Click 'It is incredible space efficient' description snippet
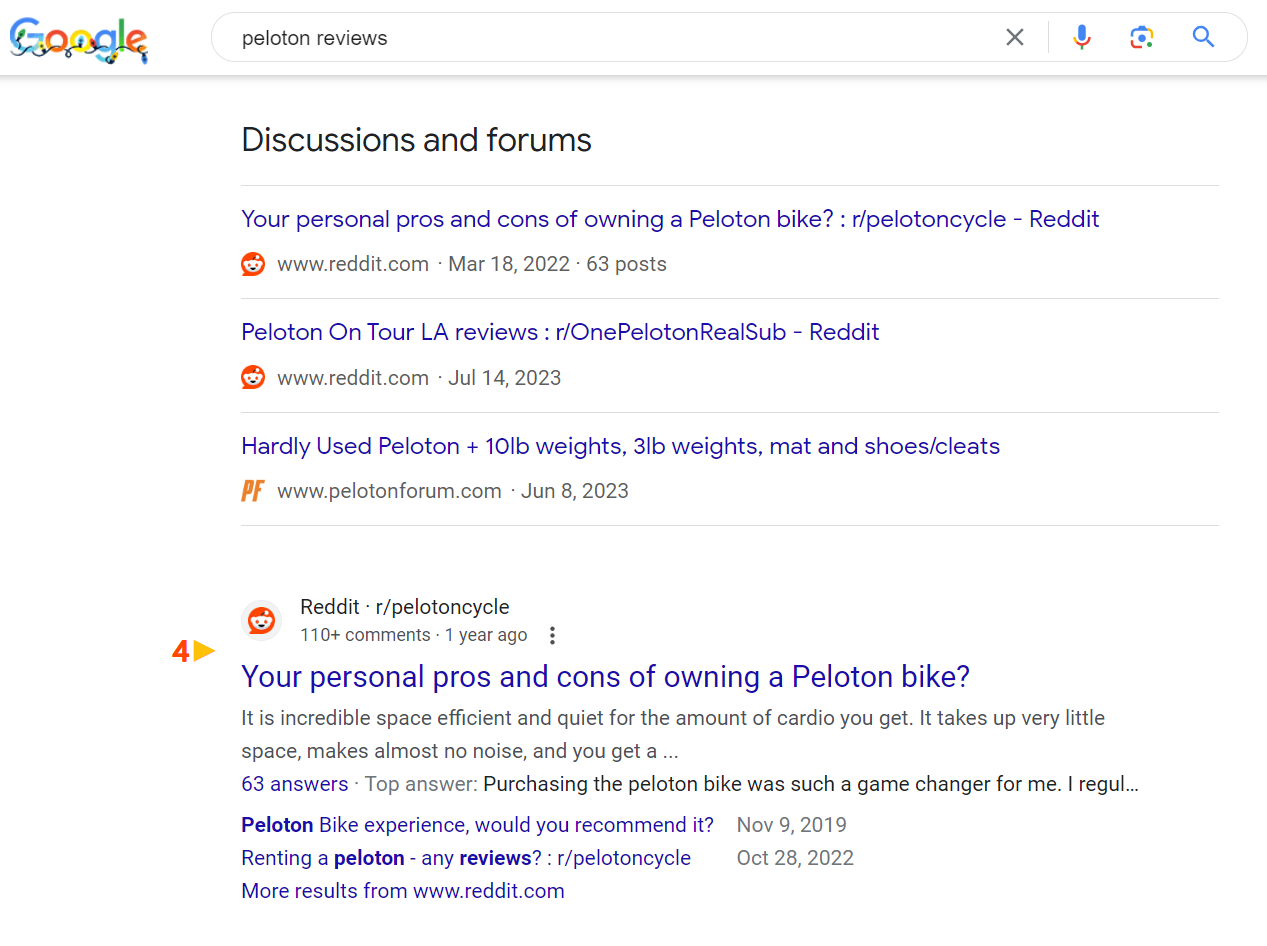 673,734
